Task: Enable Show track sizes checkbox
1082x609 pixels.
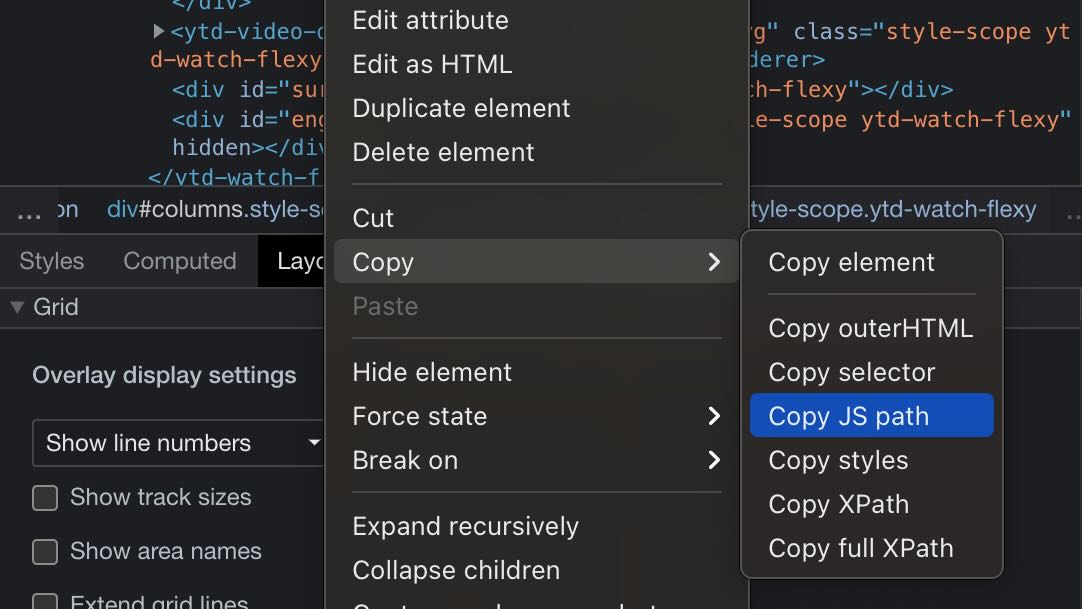Action: point(45,498)
